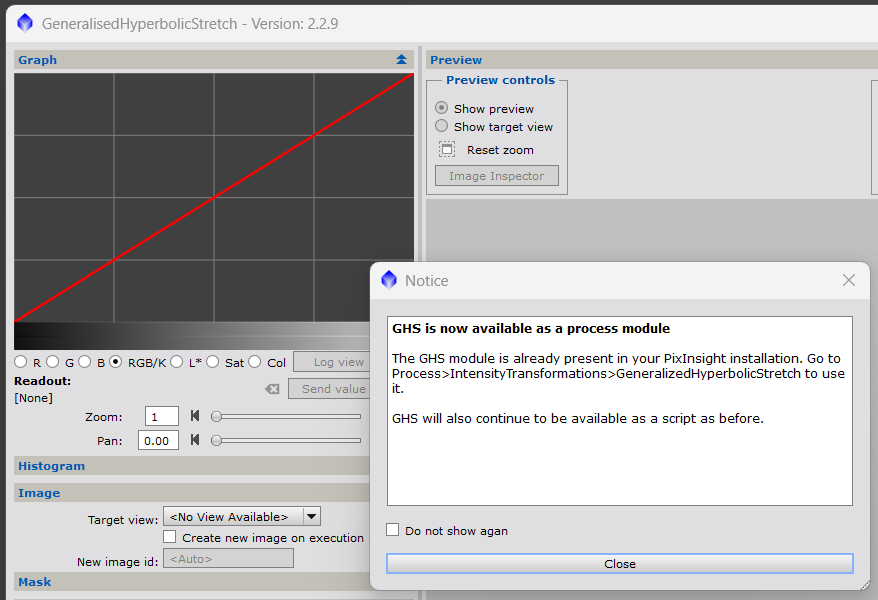The width and height of the screenshot is (878, 600).
Task: Click the Reset zoom label
Action: click(500, 150)
